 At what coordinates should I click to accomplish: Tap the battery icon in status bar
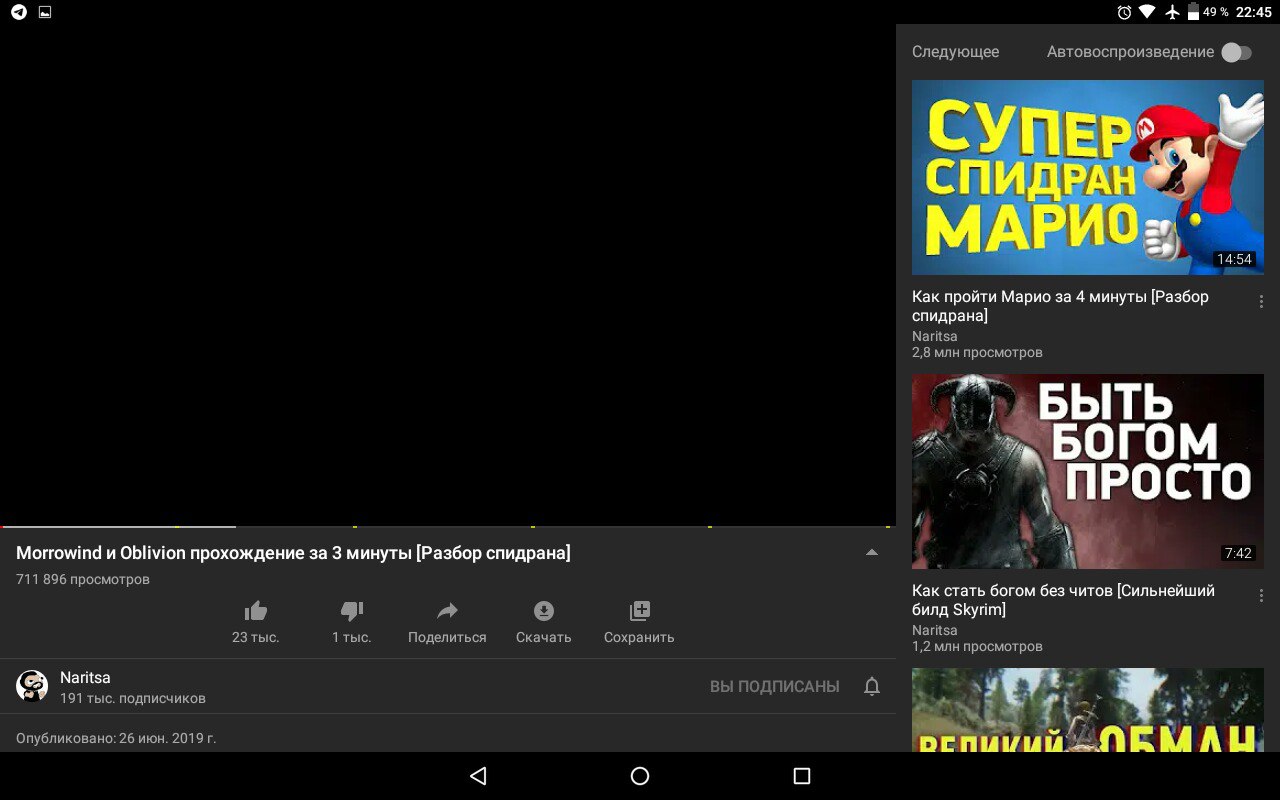tap(1193, 12)
